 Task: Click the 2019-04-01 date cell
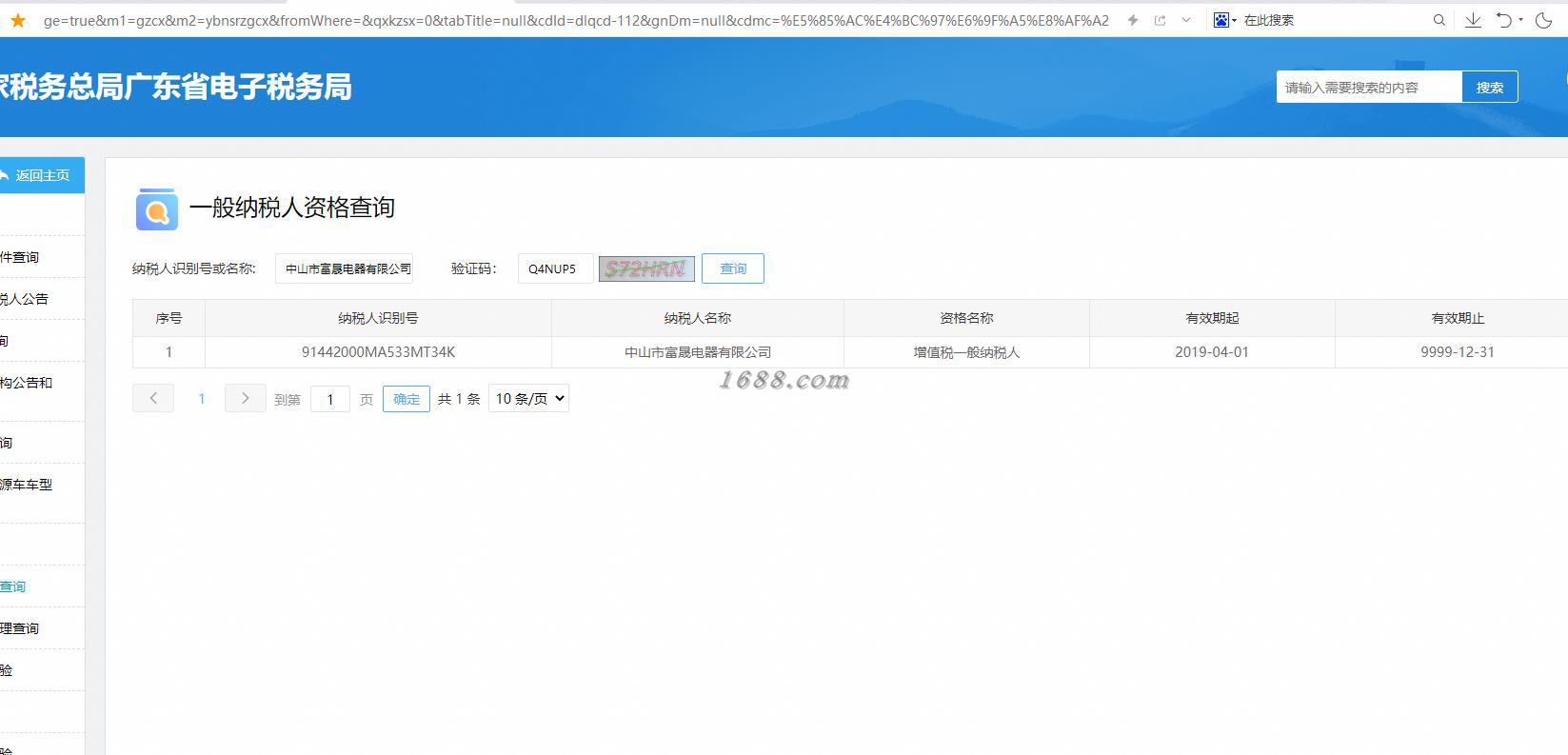click(x=1212, y=352)
